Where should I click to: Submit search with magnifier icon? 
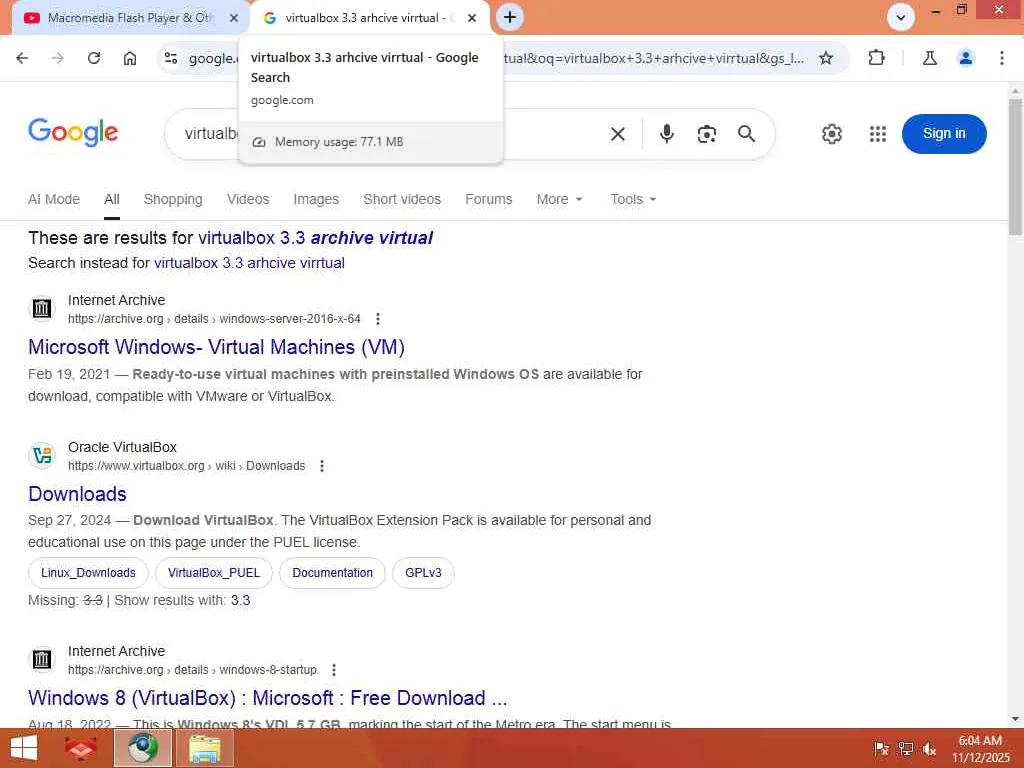(746, 134)
